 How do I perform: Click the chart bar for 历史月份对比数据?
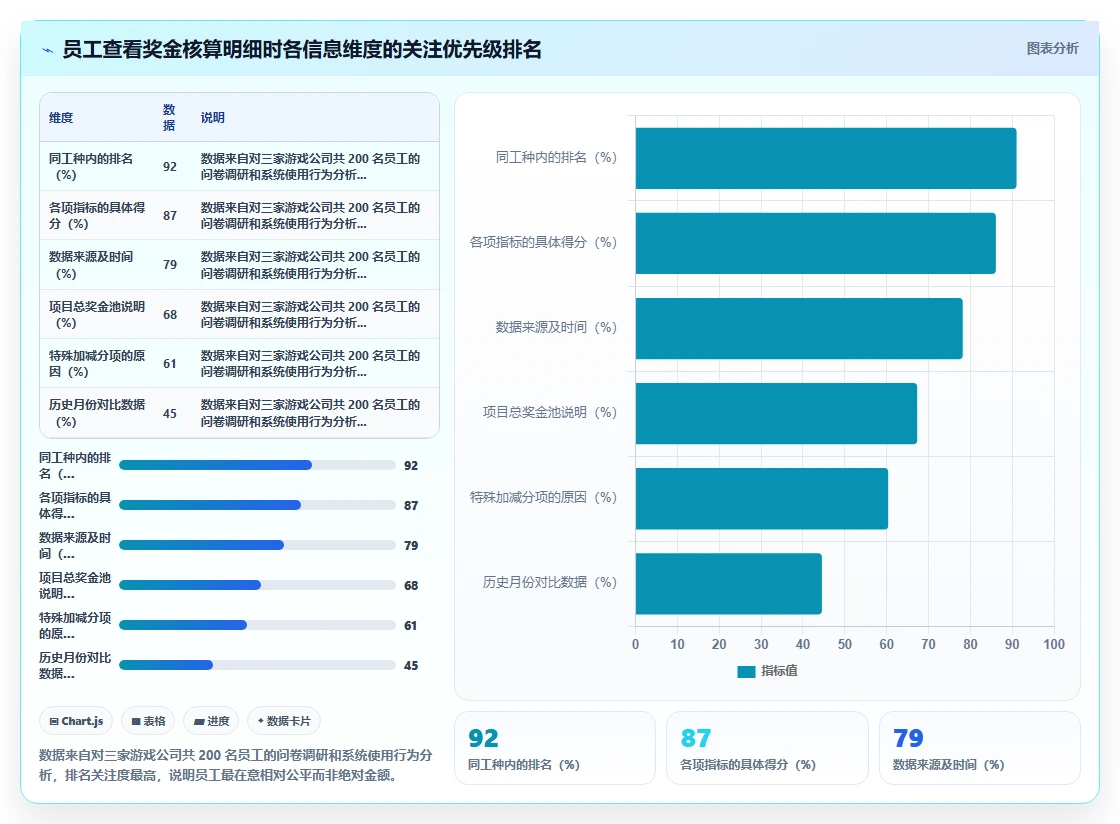tap(729, 583)
